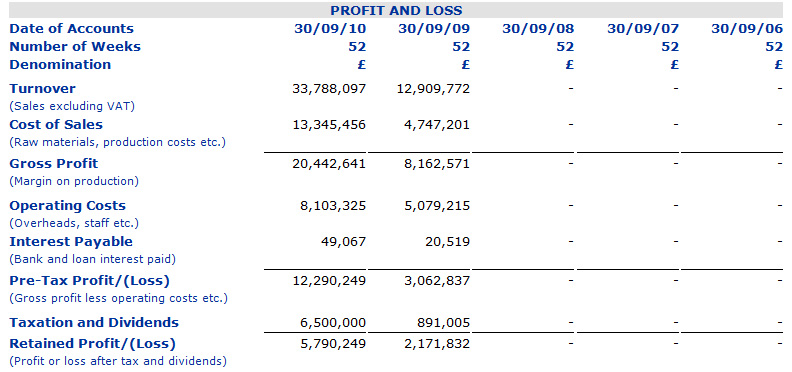Viewport: 792px width, 372px height.
Task: Click the pre-tax profit figure 12,290,249
Action: point(329,281)
